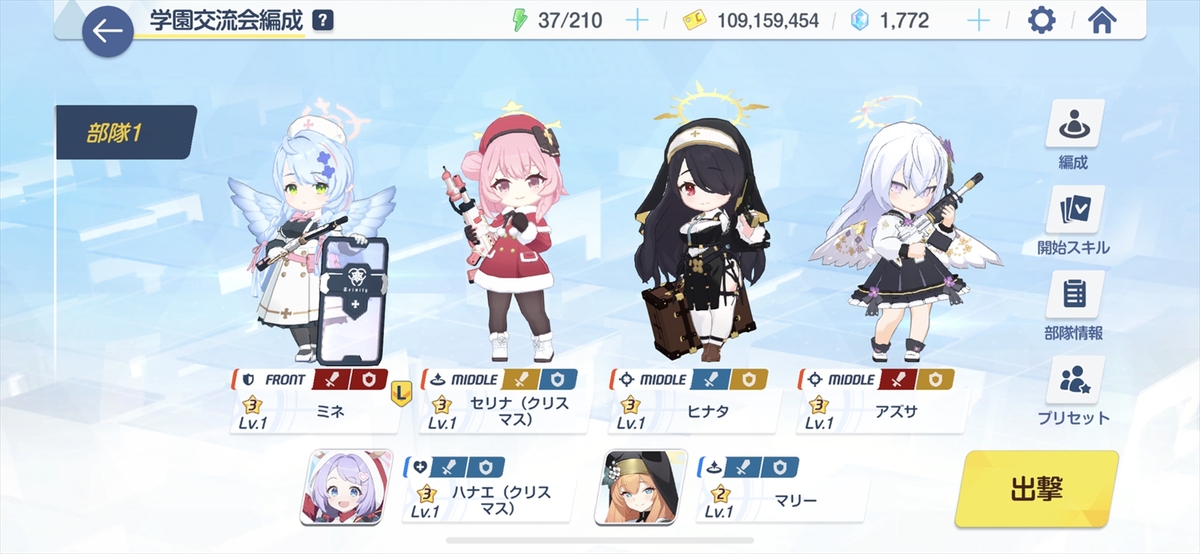Return to home screen icon
This screenshot has width=1200, height=554.
(1101, 20)
